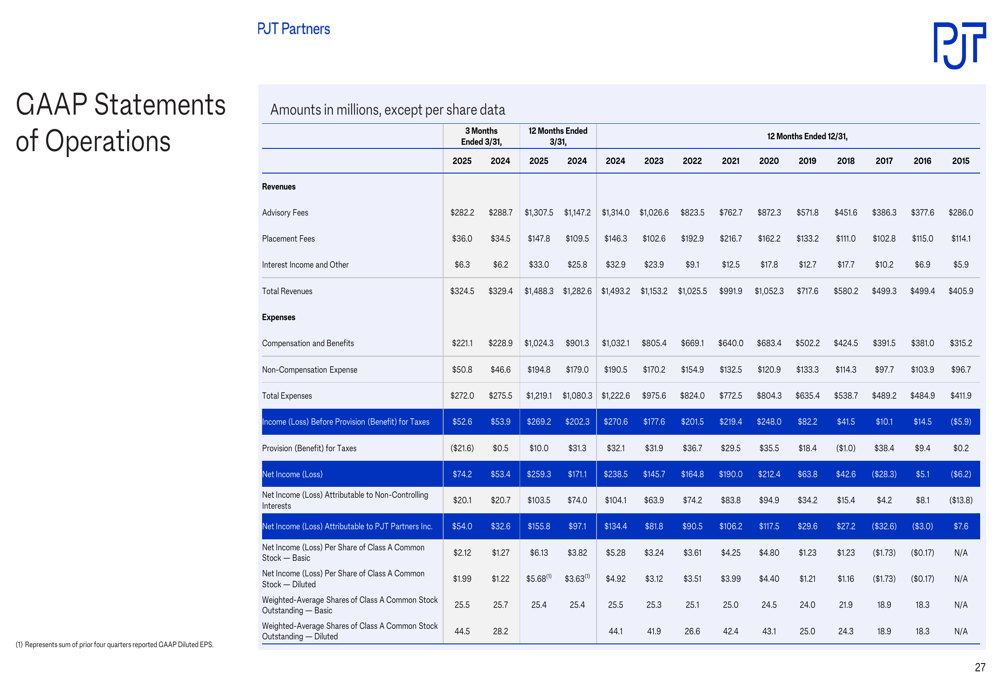Click the Total Revenues value "$405.9"
The image size is (1000, 685).
click(x=960, y=291)
